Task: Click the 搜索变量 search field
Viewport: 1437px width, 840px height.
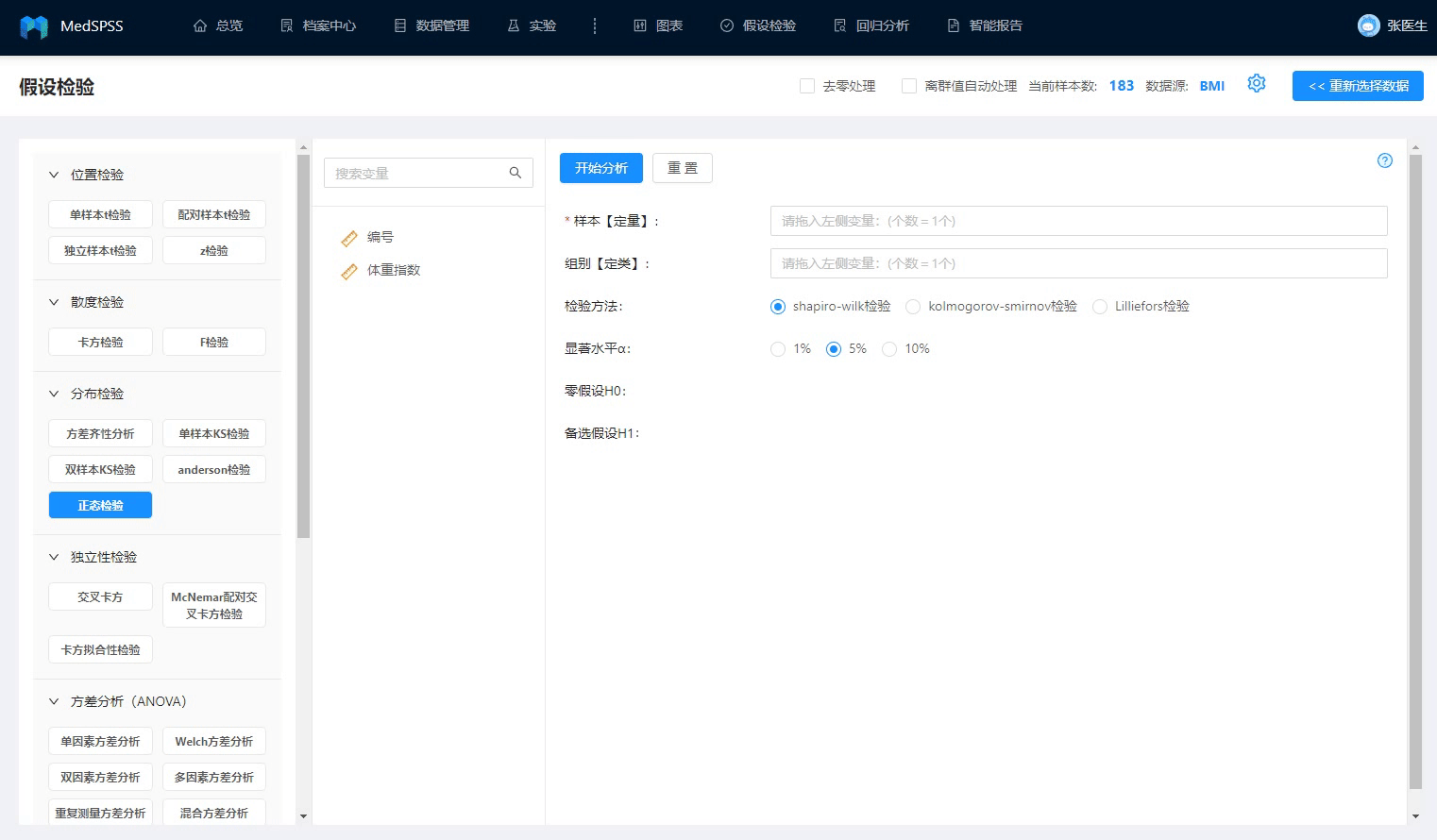Action: [x=428, y=173]
